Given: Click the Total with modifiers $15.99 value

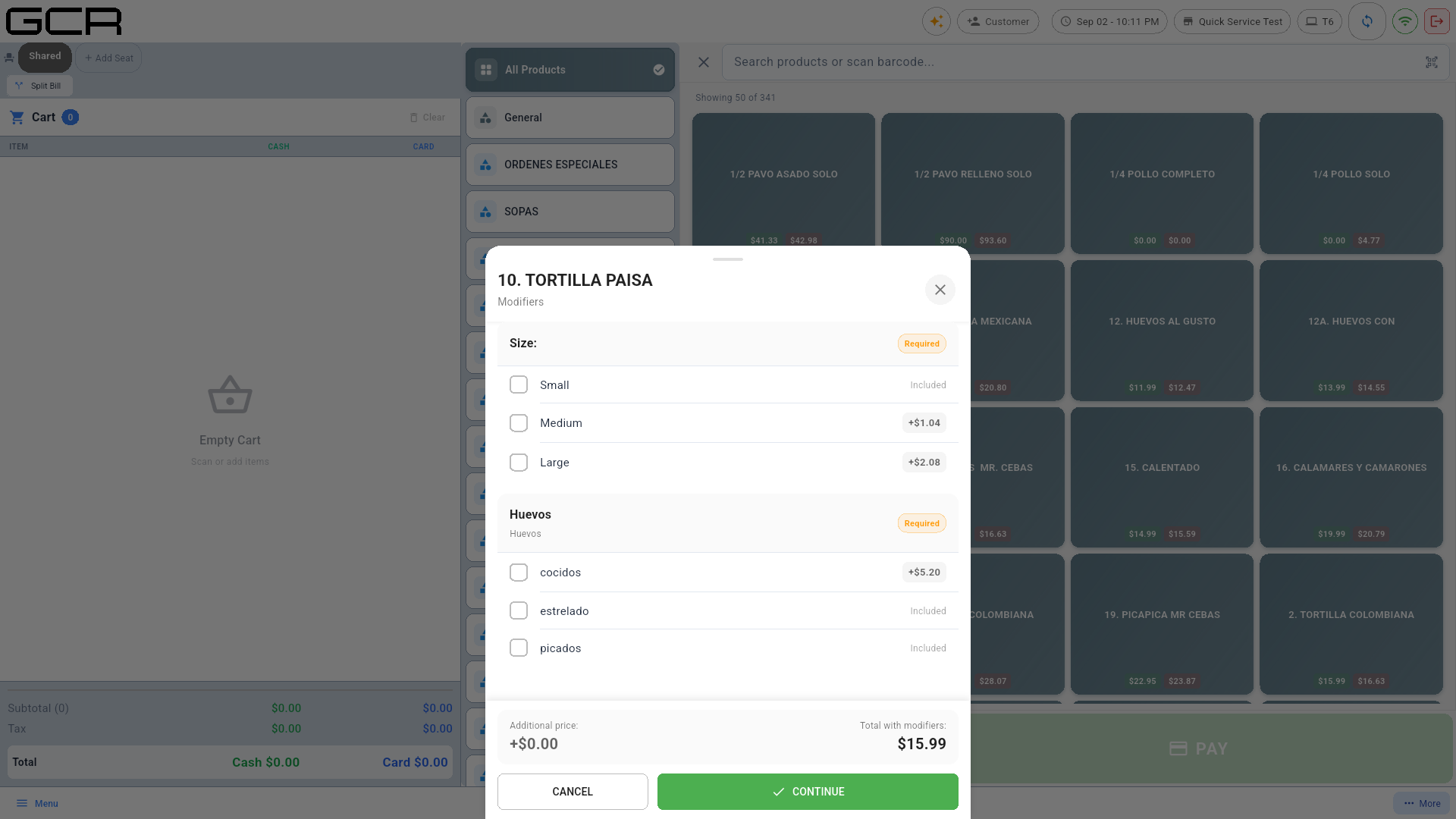Looking at the screenshot, I should [x=922, y=744].
